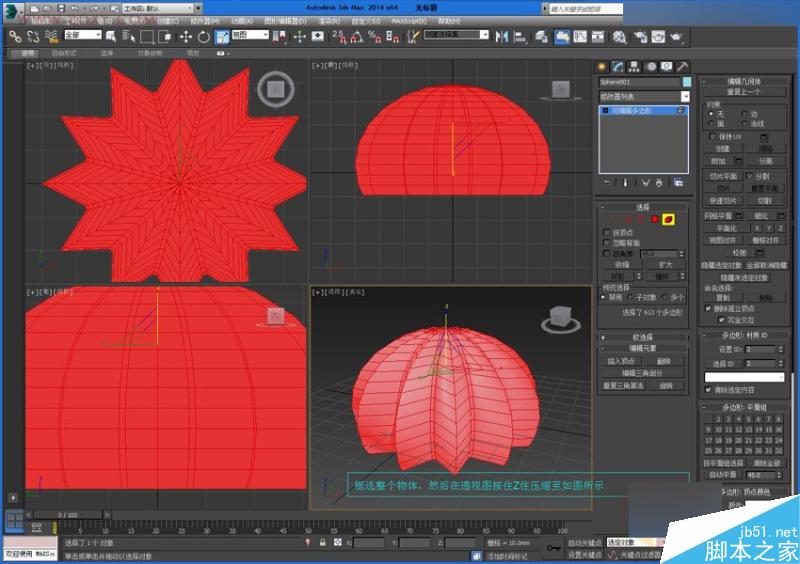This screenshot has height=564, width=800.
Task: Open the Modify command panel tab
Action: (619, 65)
